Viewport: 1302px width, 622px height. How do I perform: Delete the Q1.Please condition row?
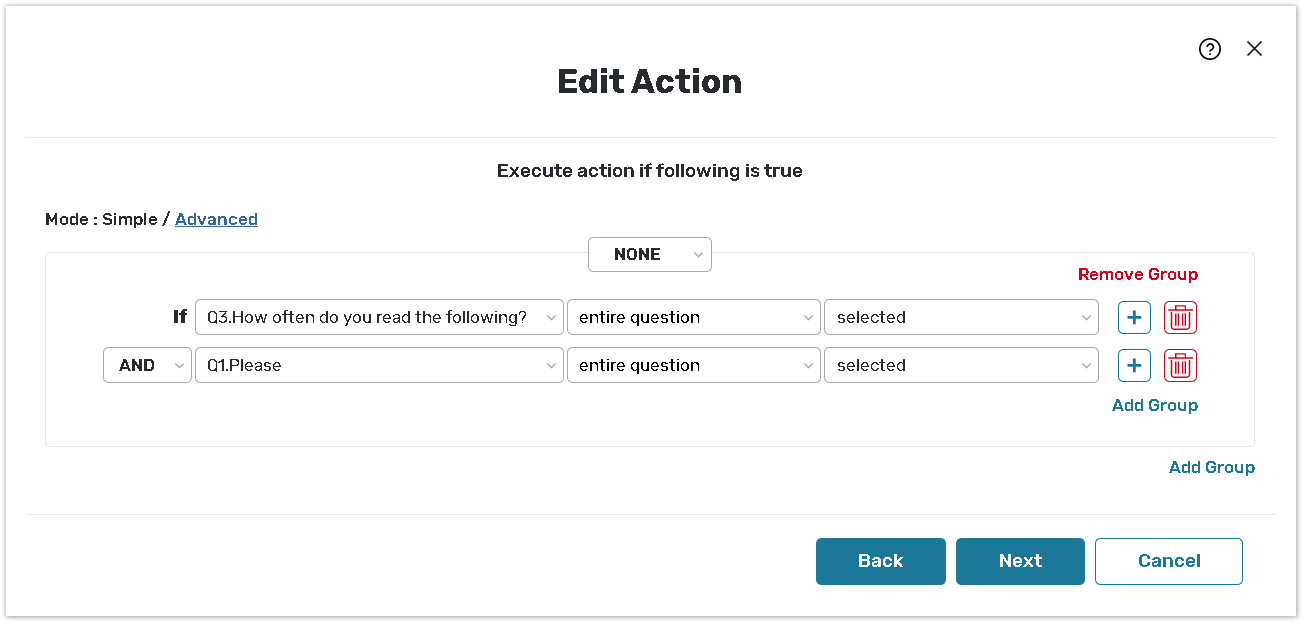pyautogui.click(x=1180, y=366)
